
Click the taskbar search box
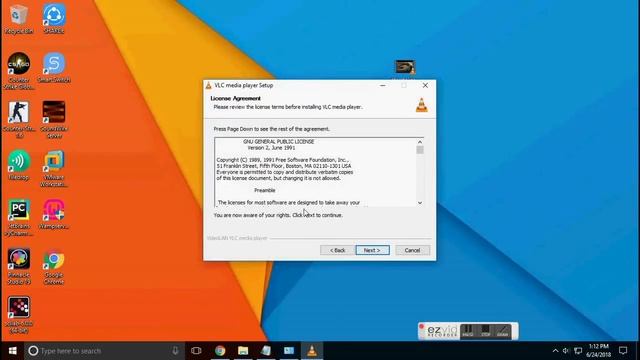(x=104, y=351)
